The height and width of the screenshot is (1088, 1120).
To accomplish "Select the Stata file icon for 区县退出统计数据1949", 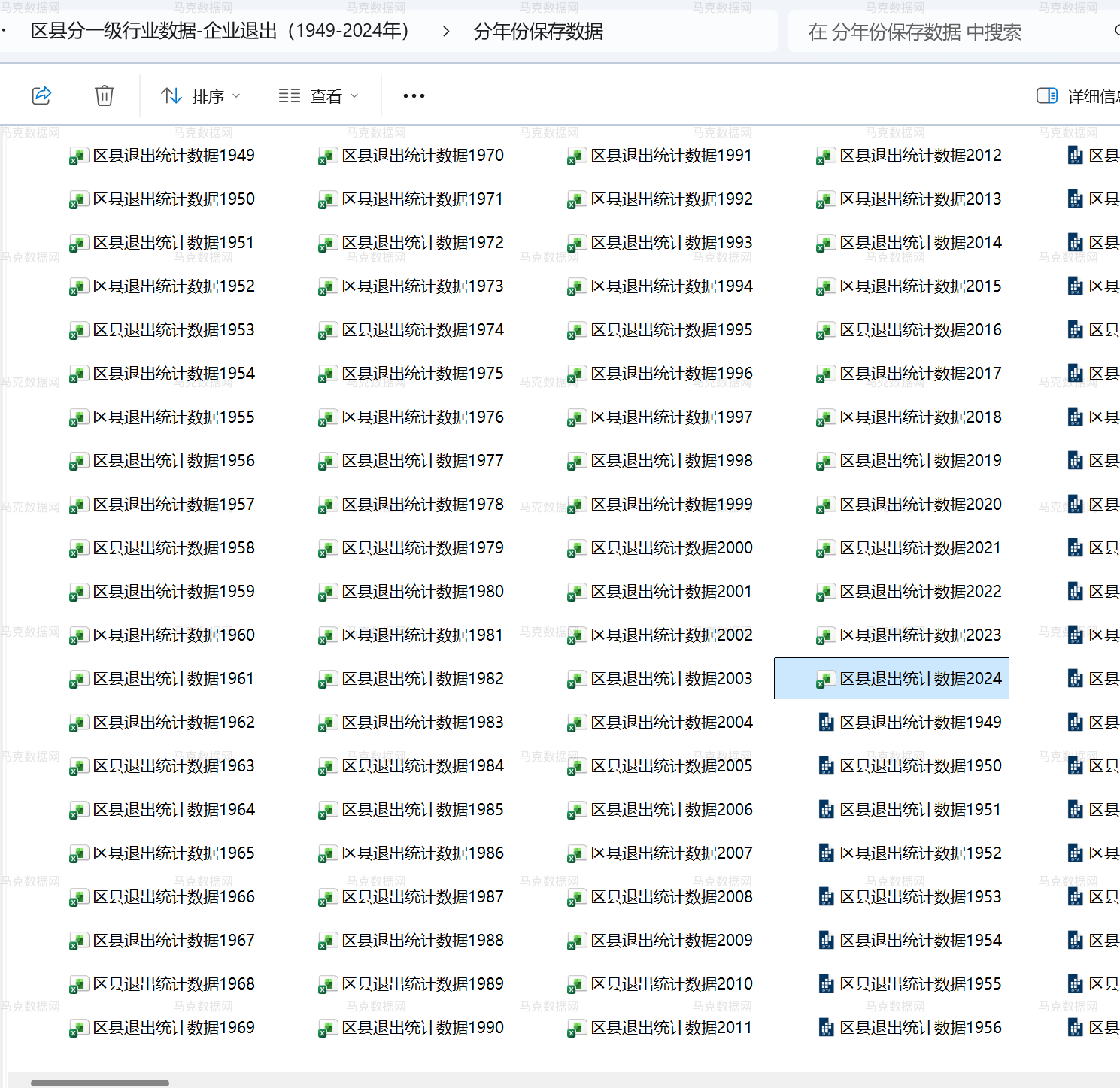I will (x=826, y=723).
